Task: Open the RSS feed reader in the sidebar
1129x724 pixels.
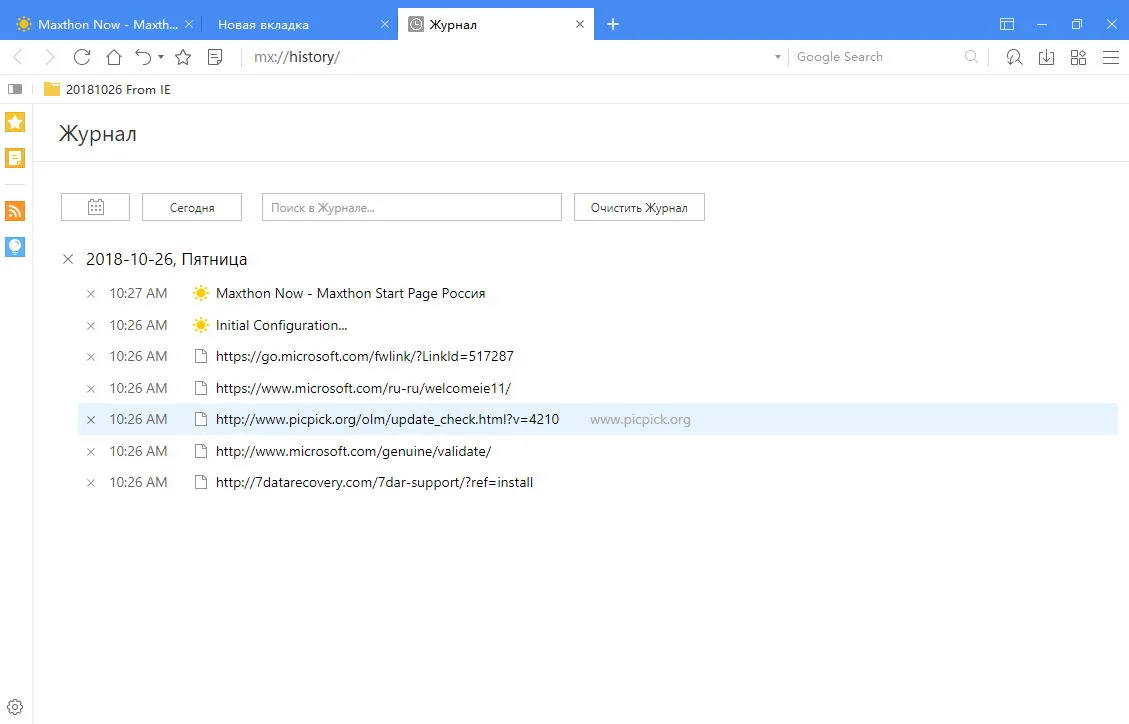Action: coord(15,211)
